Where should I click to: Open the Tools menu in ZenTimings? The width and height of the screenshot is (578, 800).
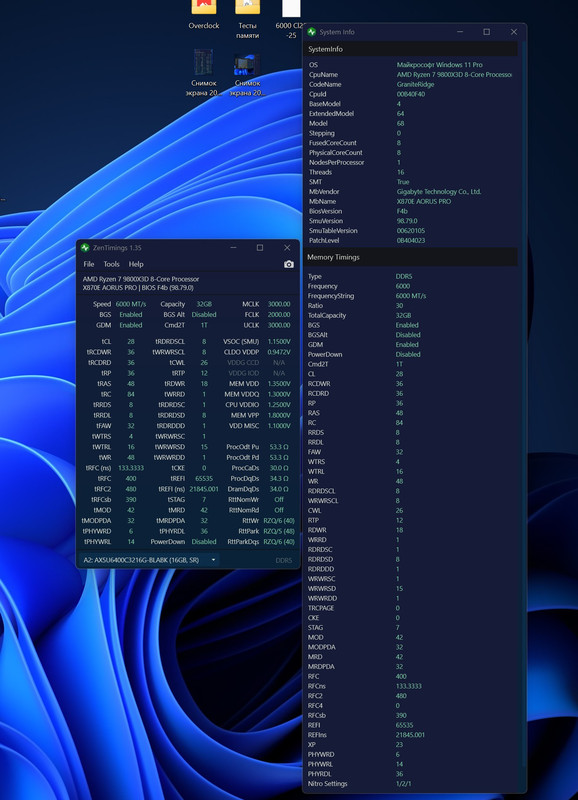[111, 264]
